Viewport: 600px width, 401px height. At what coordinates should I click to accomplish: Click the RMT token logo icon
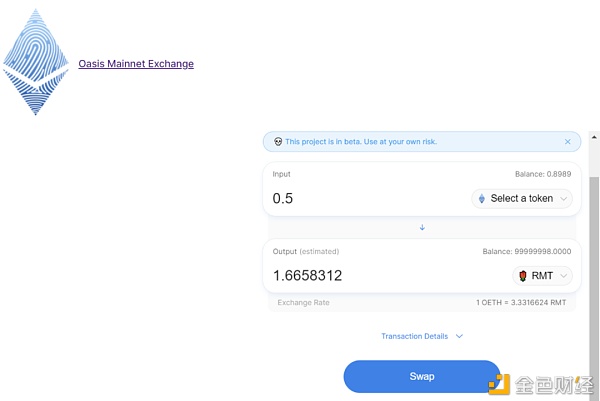[x=523, y=276]
